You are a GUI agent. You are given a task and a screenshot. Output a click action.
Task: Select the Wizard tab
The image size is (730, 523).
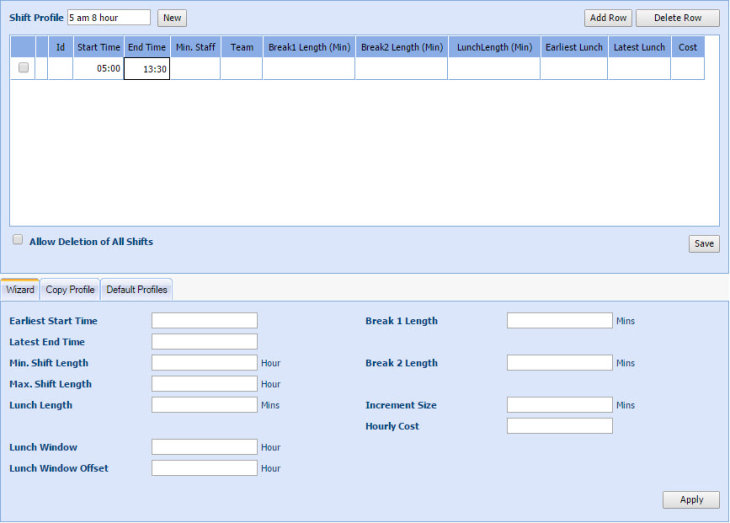20,290
